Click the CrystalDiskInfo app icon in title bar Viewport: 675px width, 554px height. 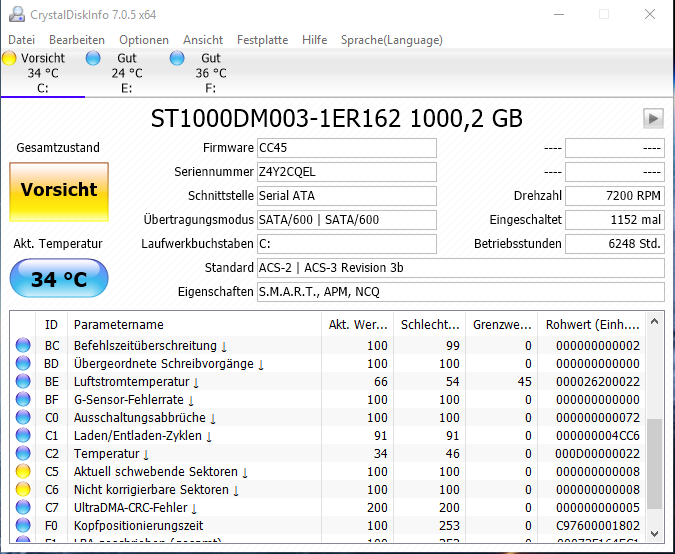[x=17, y=14]
